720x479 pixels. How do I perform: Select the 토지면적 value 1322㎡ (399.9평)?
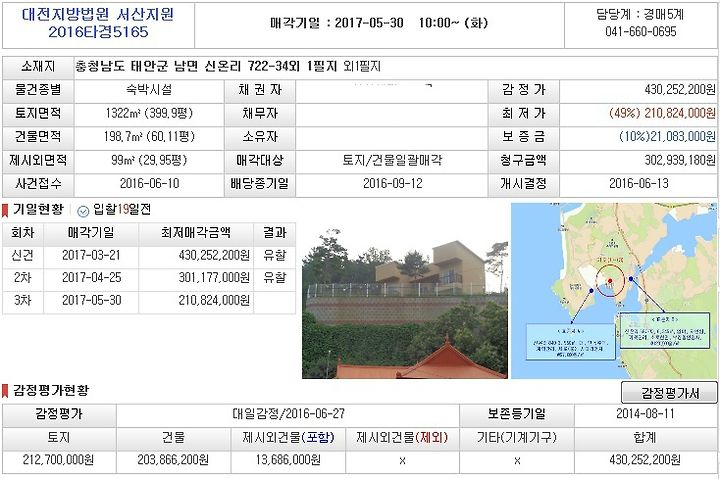pyautogui.click(x=149, y=113)
